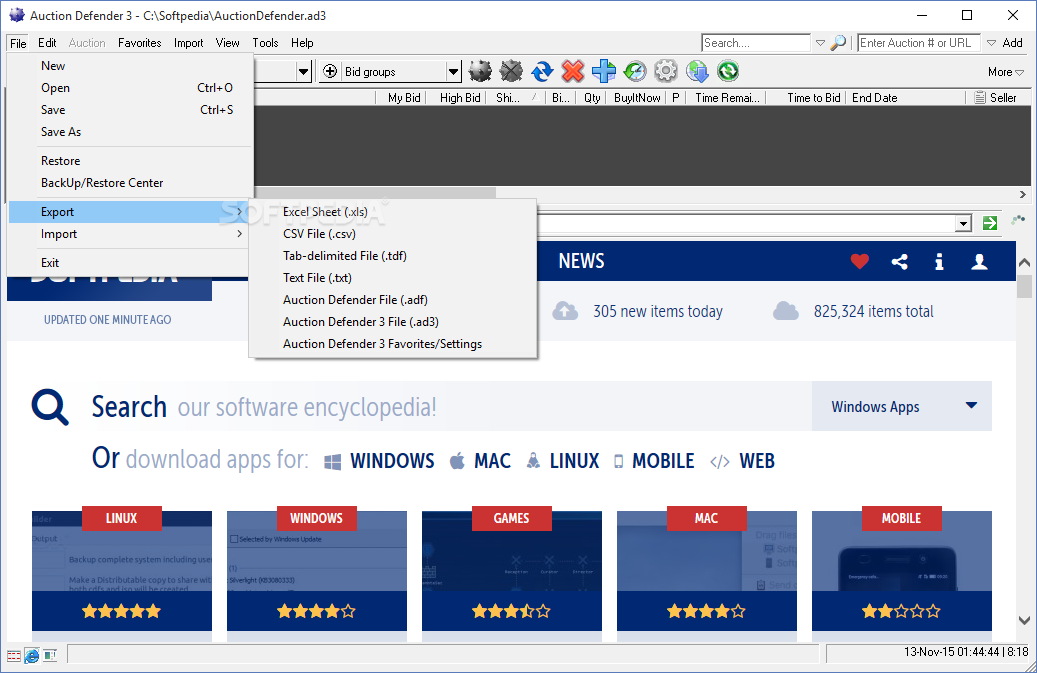Click the blue plus add icon
1037x673 pixels.
click(x=604, y=71)
